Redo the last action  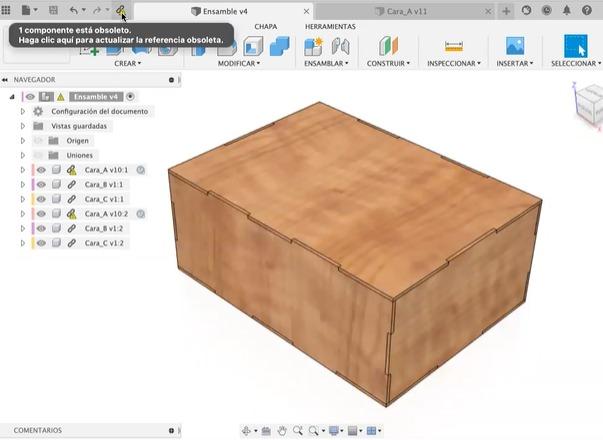tap(97, 10)
